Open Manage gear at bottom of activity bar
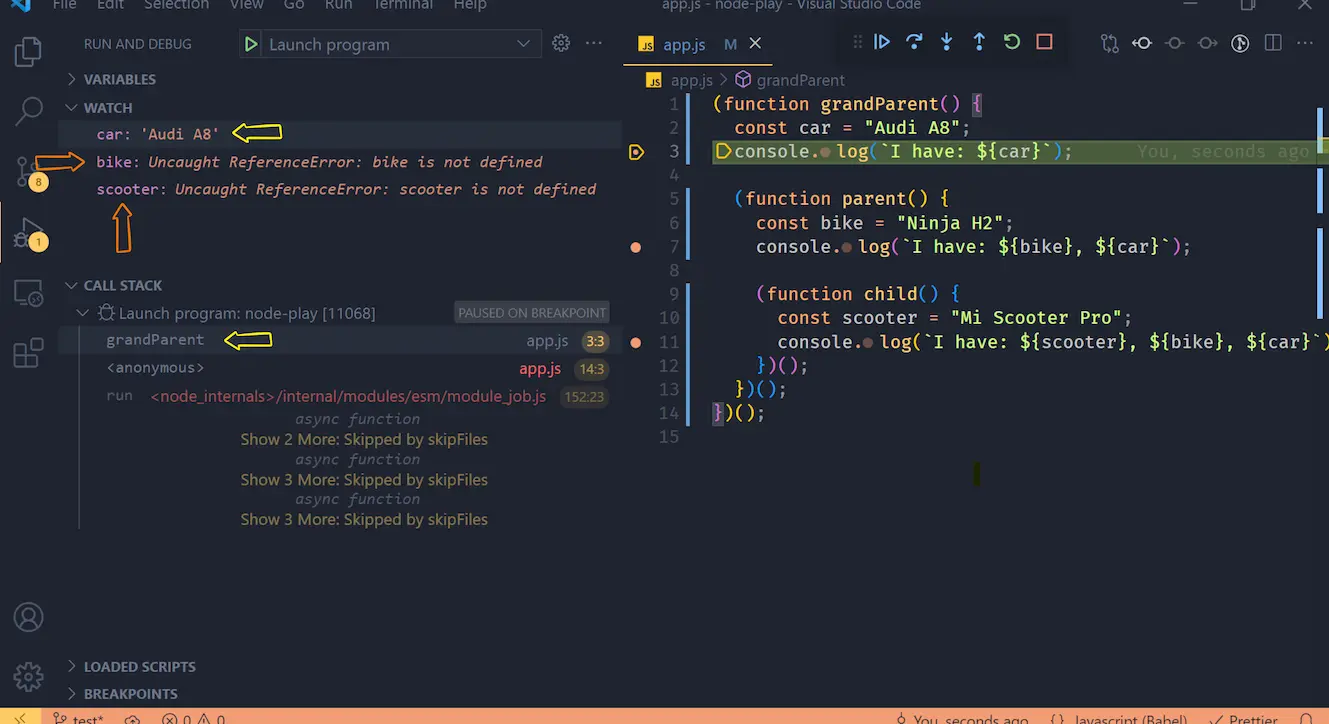Image resolution: width=1329 pixels, height=724 pixels. 28,676
